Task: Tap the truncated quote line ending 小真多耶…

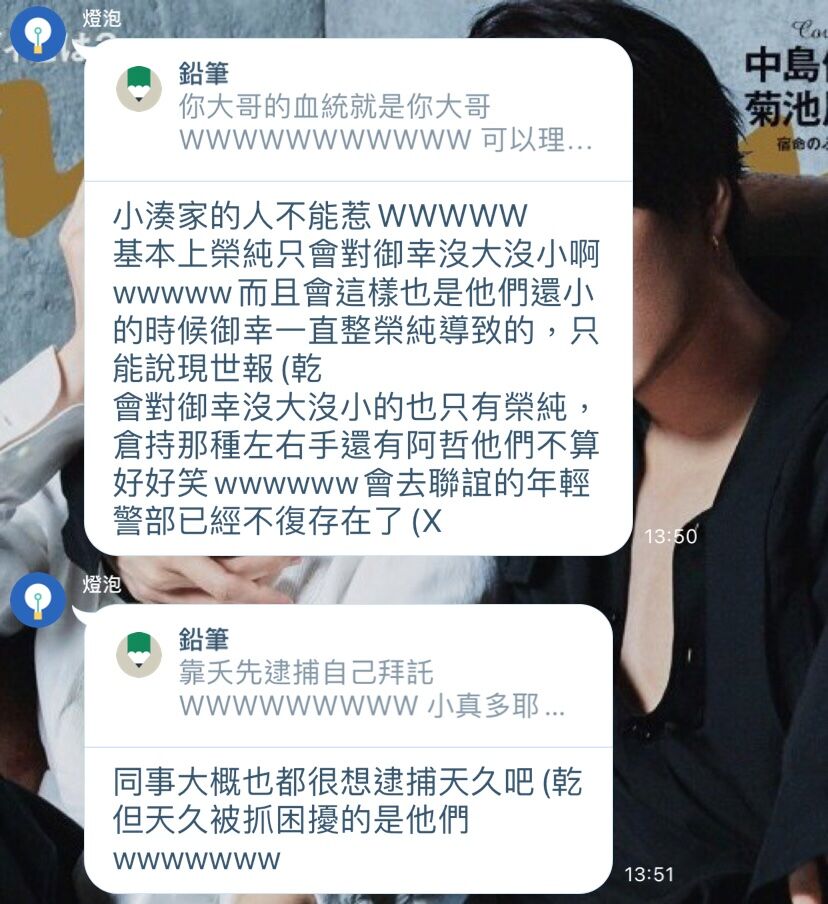Action: [x=372, y=706]
